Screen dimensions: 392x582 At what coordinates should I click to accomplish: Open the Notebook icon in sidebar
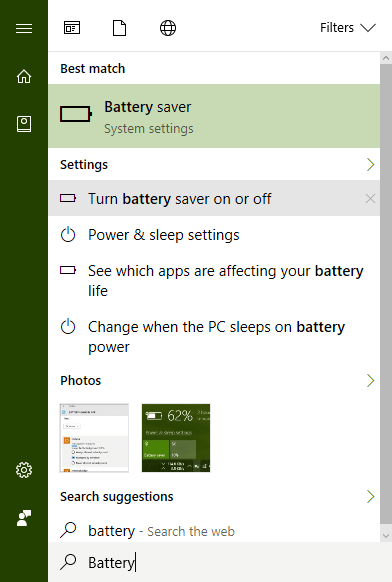pos(24,124)
